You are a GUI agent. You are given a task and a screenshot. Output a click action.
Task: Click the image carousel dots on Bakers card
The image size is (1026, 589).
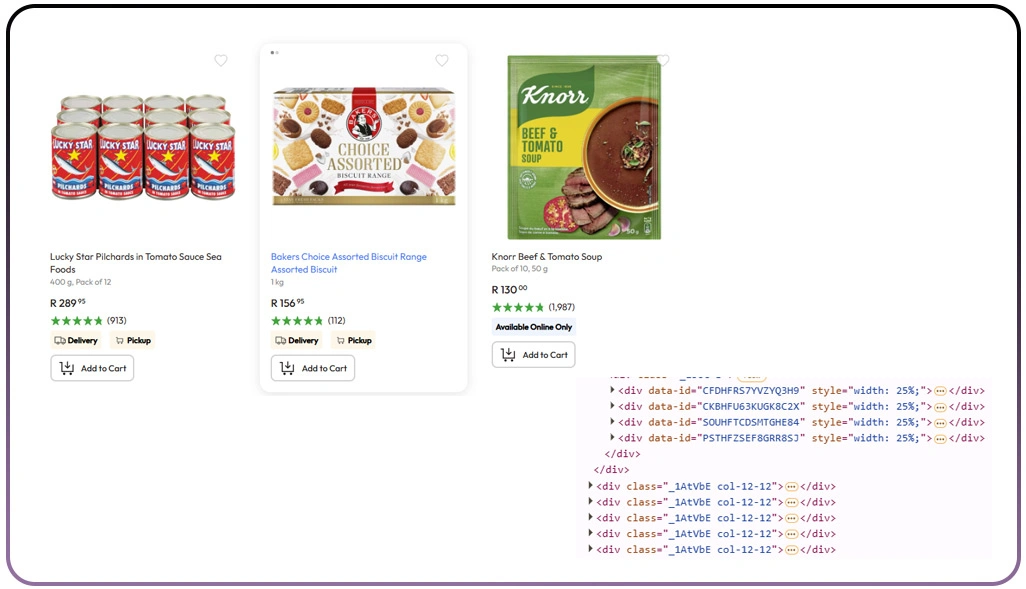tap(275, 52)
